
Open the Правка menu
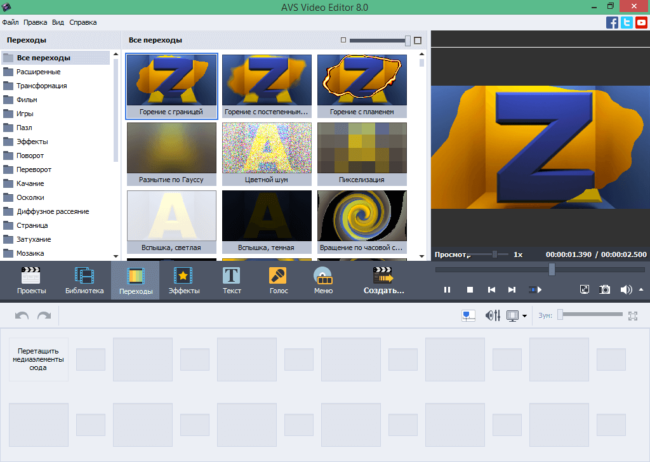(x=35, y=22)
